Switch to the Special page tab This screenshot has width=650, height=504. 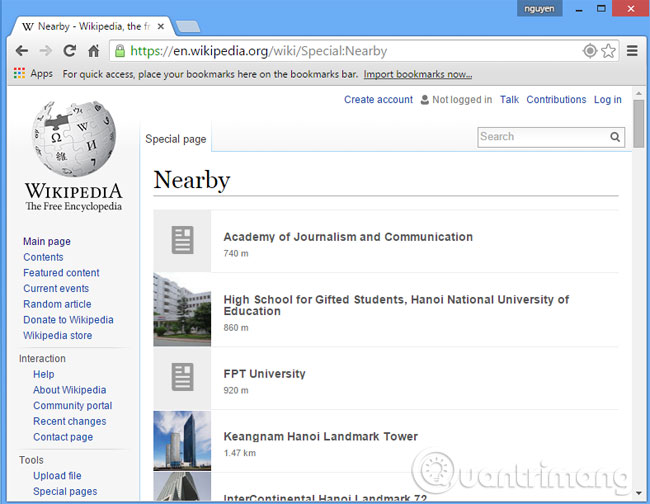pyautogui.click(x=176, y=139)
